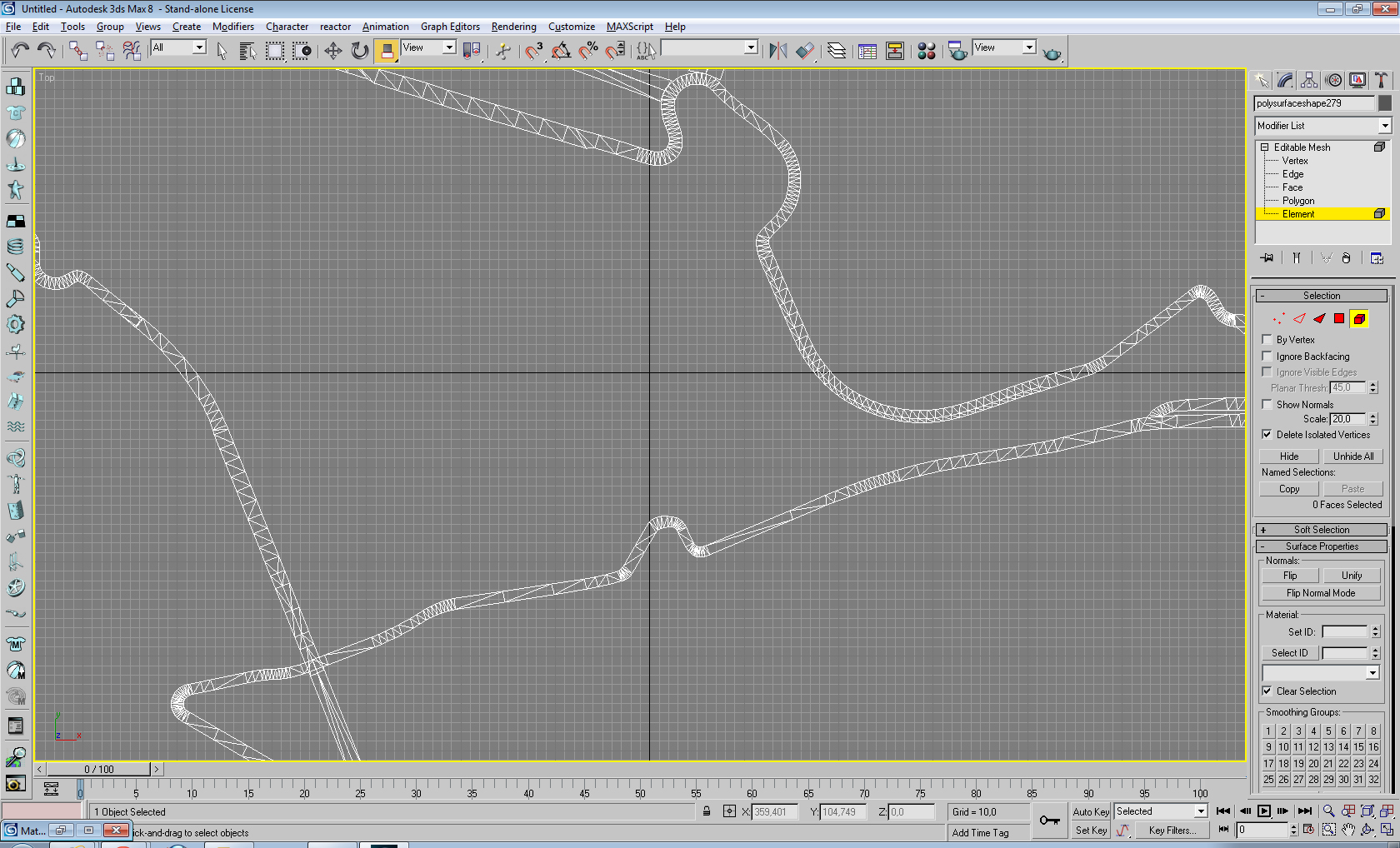Click the Mirror Selected Objects icon
Screen dimensions: 1400x848
point(778,51)
